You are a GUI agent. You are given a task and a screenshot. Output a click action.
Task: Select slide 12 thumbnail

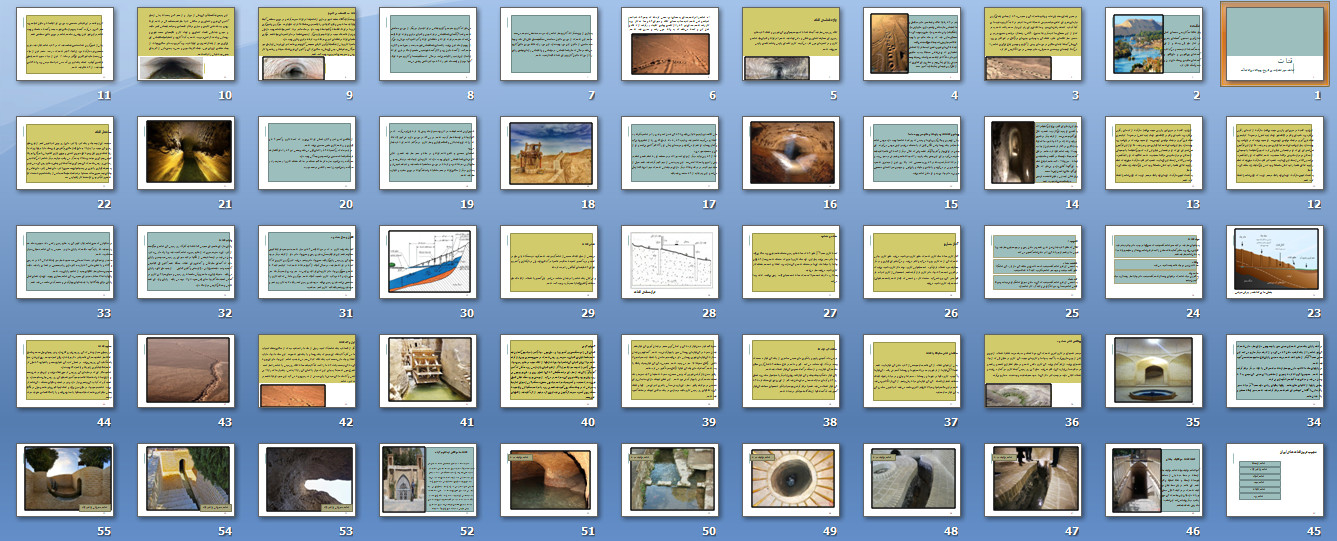point(1275,153)
